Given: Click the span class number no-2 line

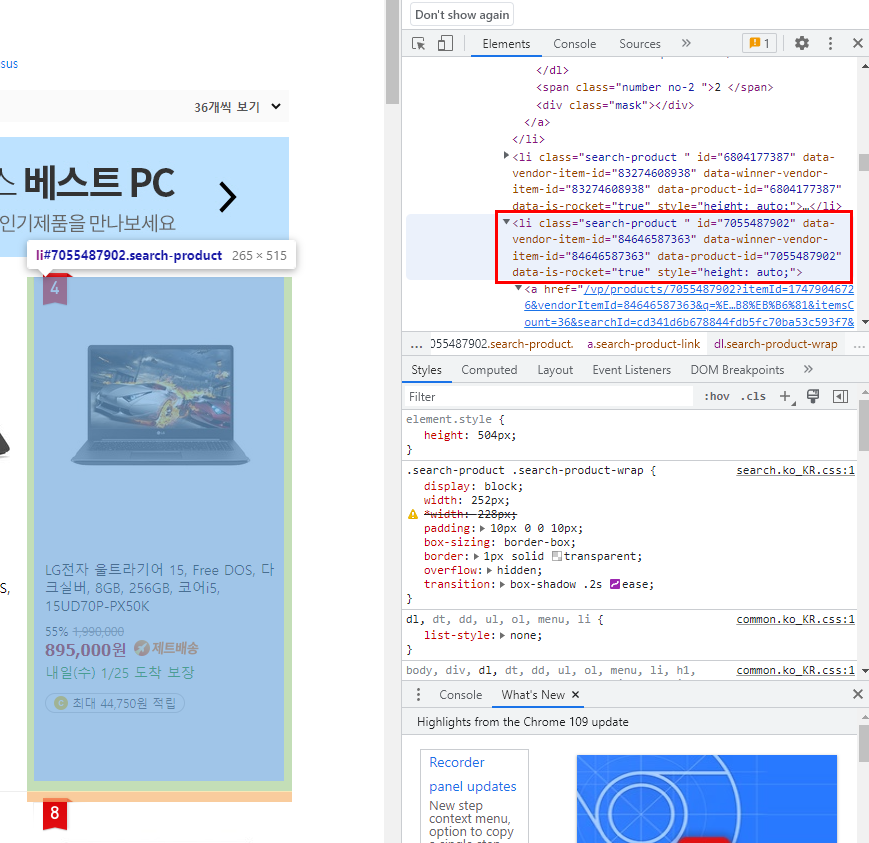Looking at the screenshot, I should [x=654, y=88].
